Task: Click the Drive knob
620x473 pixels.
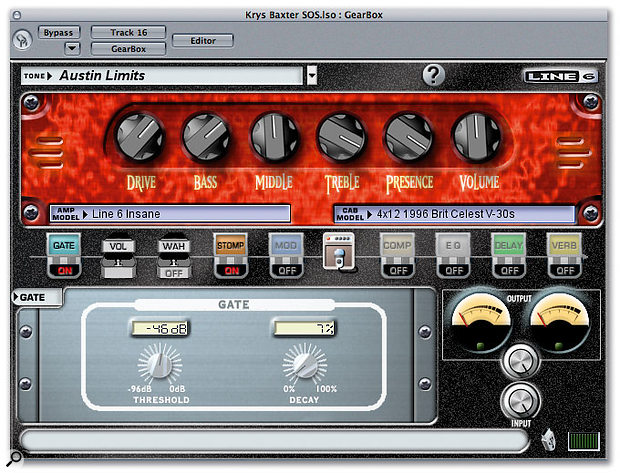Action: coord(140,137)
